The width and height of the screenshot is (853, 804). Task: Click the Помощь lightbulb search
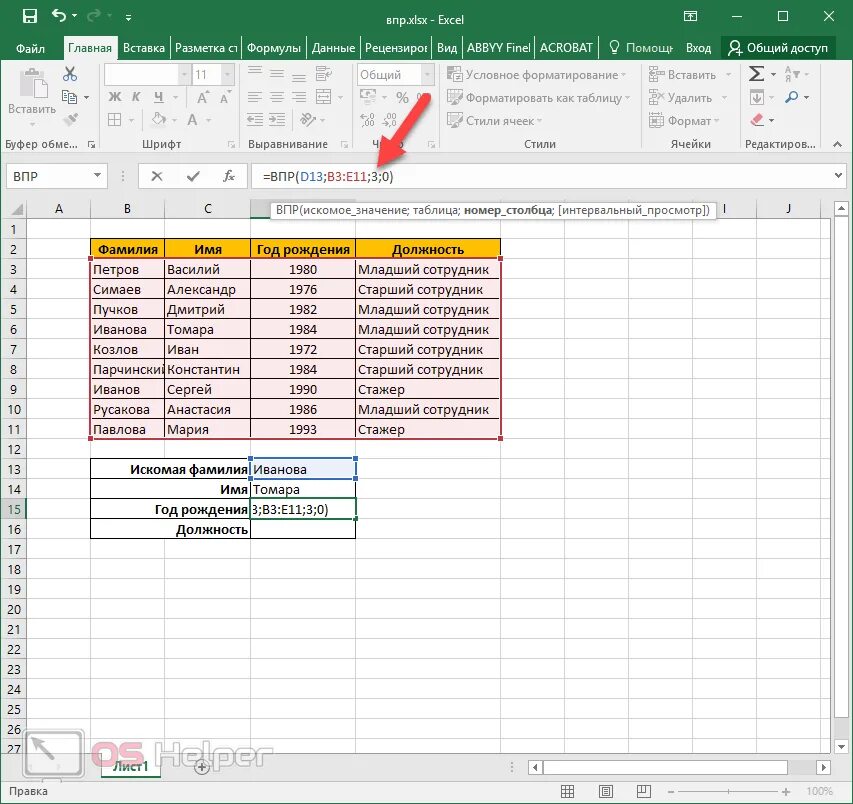[x=640, y=48]
